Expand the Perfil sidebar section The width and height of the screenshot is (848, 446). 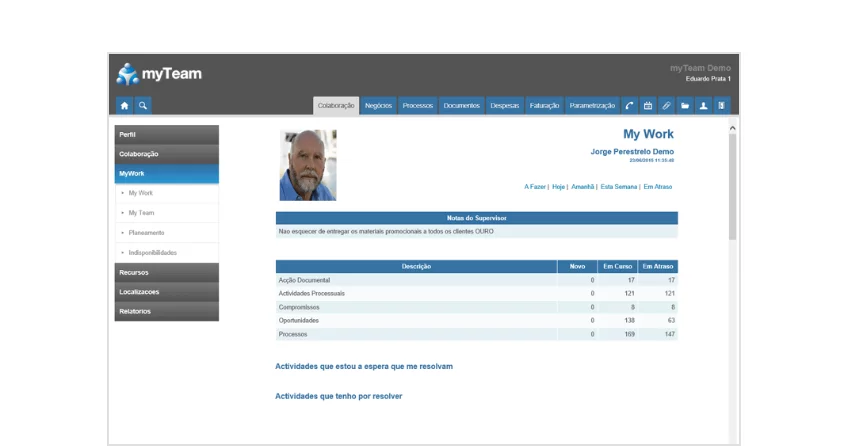(166, 134)
